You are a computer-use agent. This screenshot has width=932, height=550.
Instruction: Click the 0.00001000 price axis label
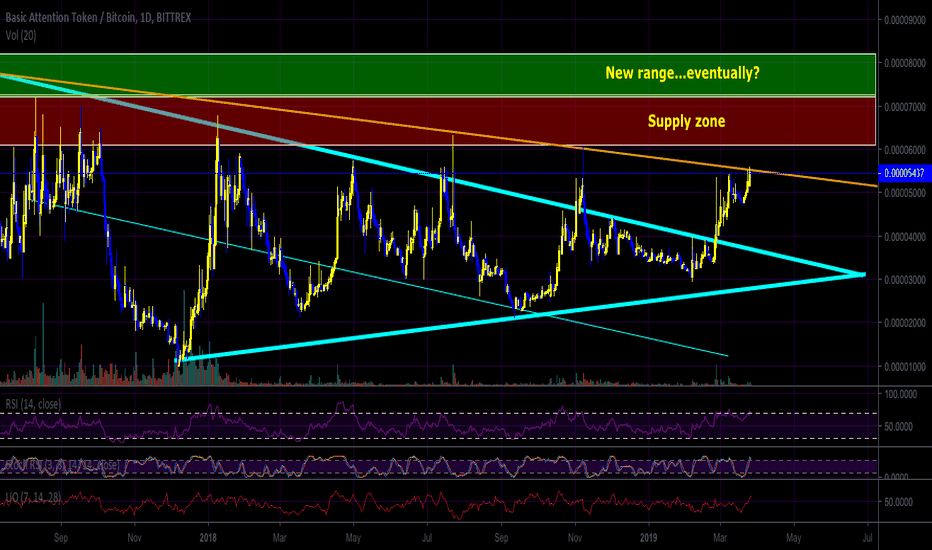[905, 367]
